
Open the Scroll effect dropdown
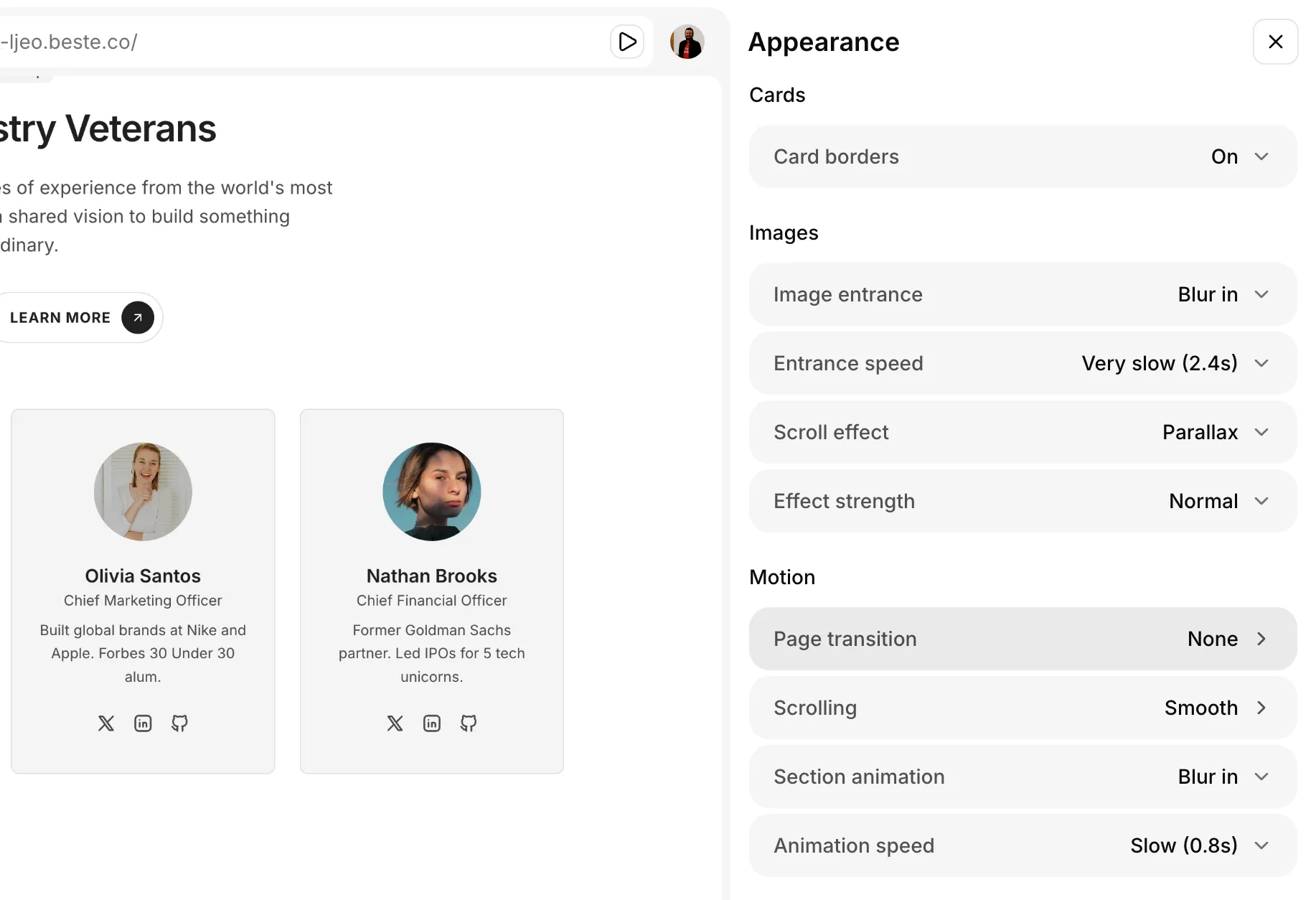pos(1023,432)
